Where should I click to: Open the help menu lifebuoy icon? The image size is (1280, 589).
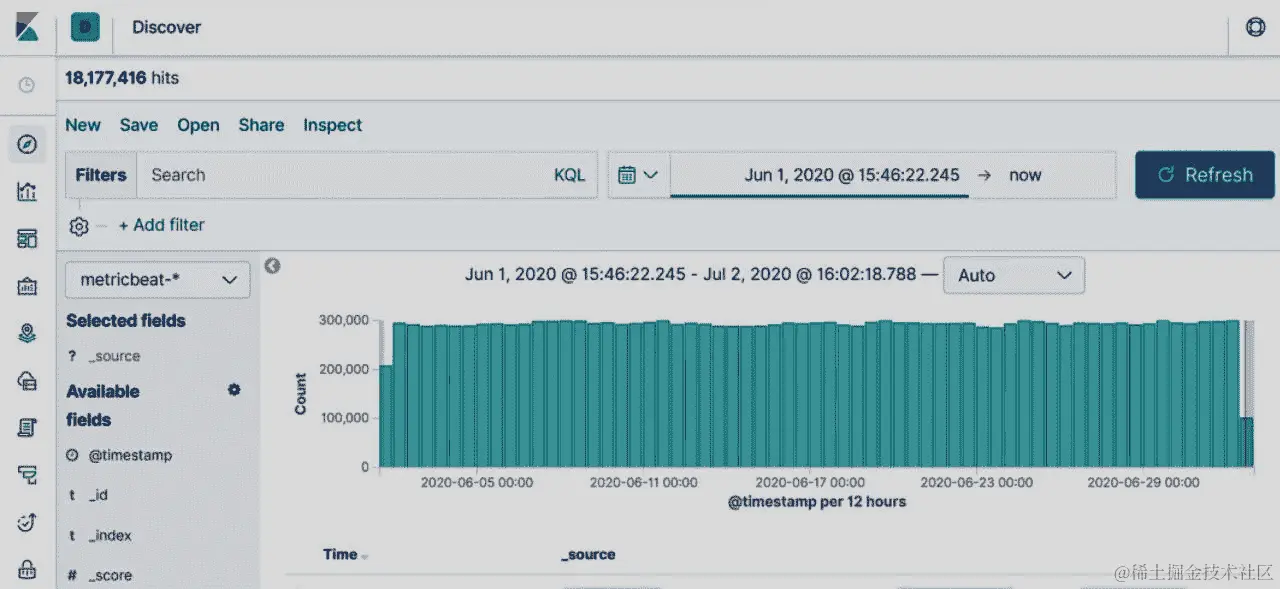point(1256,27)
